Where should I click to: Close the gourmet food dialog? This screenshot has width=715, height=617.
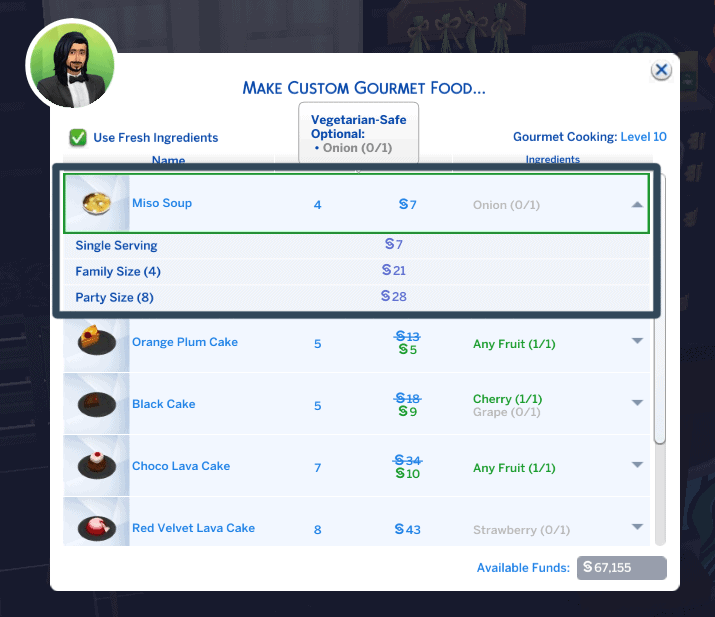pos(661,71)
